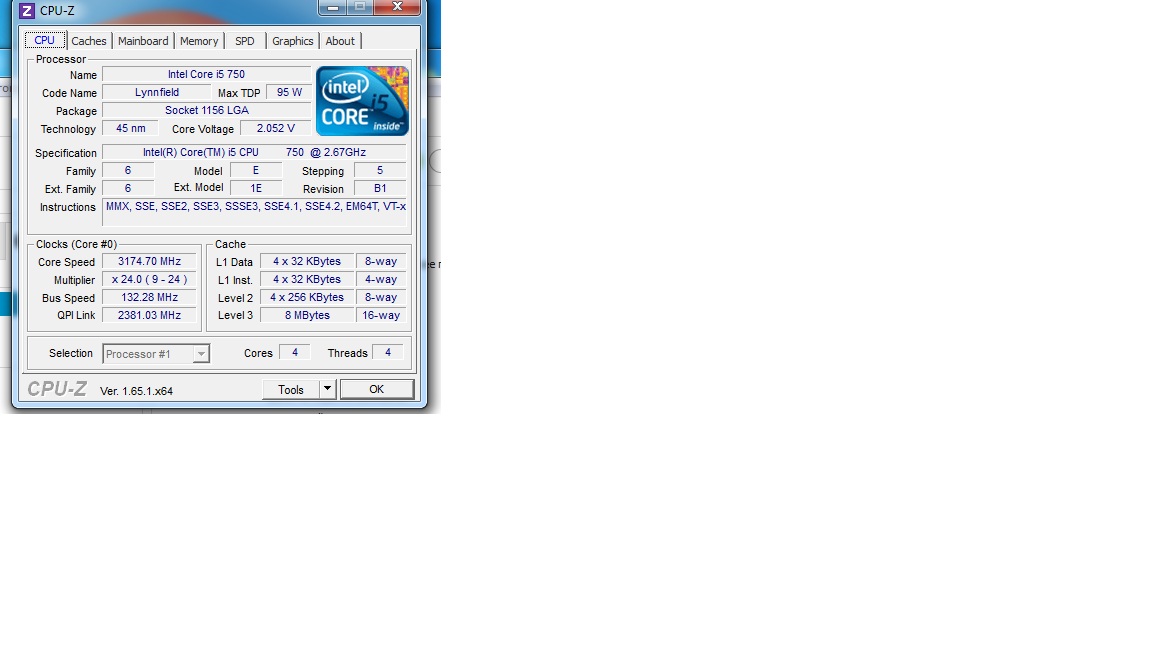Close the CPU-Z window
The width and height of the screenshot is (1152, 648).
(397, 7)
